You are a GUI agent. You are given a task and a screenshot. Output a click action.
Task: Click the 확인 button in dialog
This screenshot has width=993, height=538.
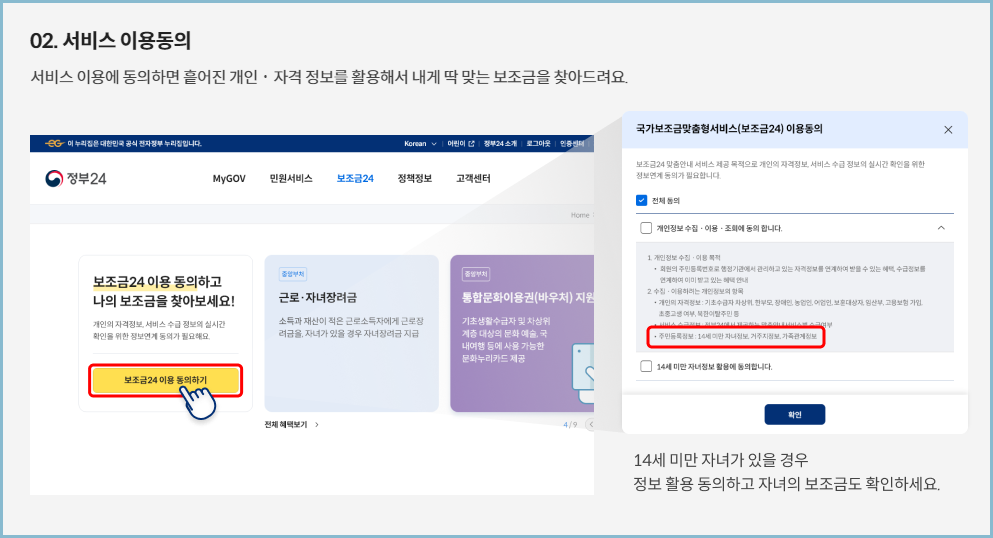click(x=795, y=415)
